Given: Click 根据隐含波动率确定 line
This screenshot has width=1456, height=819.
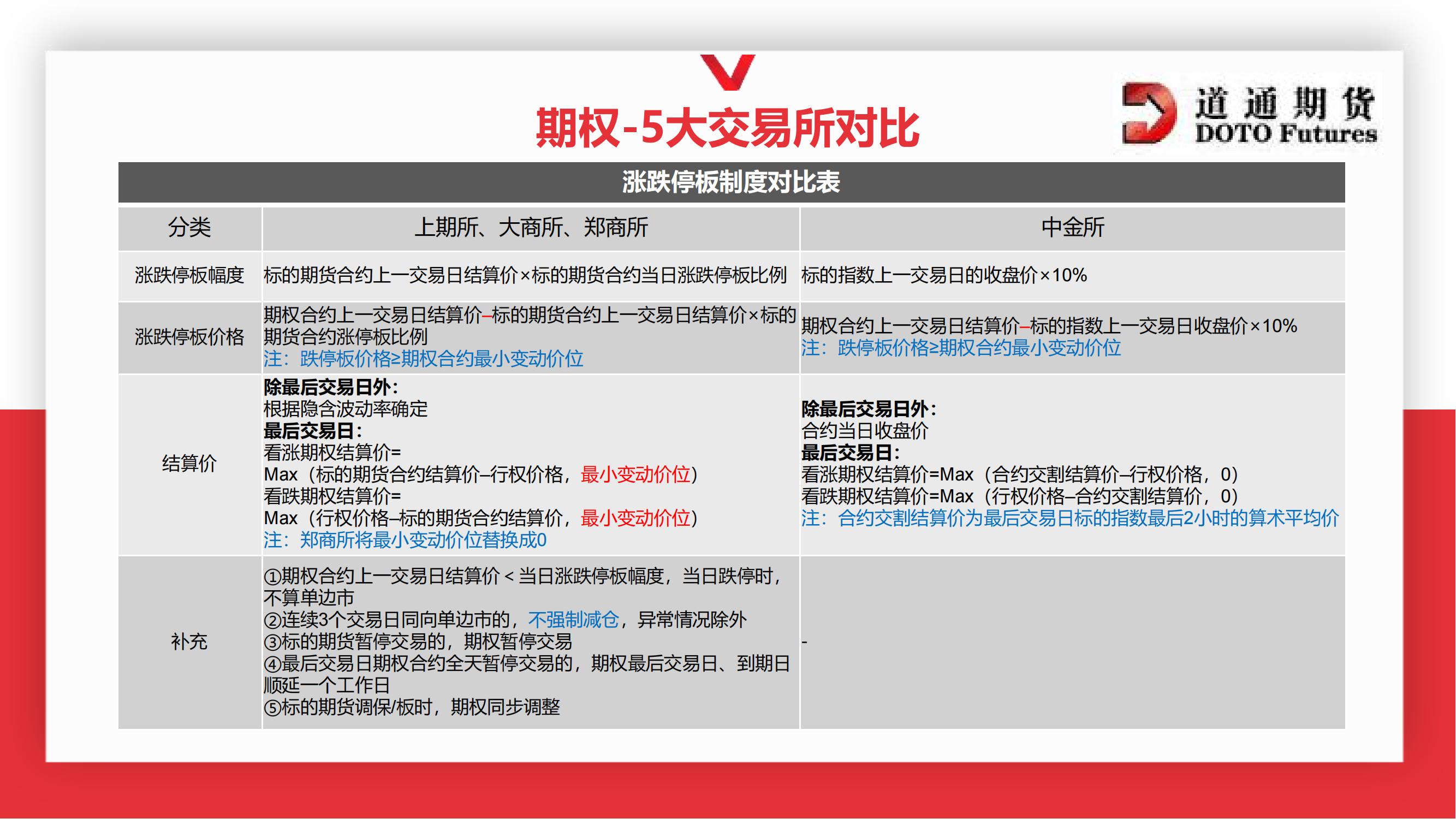Looking at the screenshot, I should pyautogui.click(x=346, y=408).
